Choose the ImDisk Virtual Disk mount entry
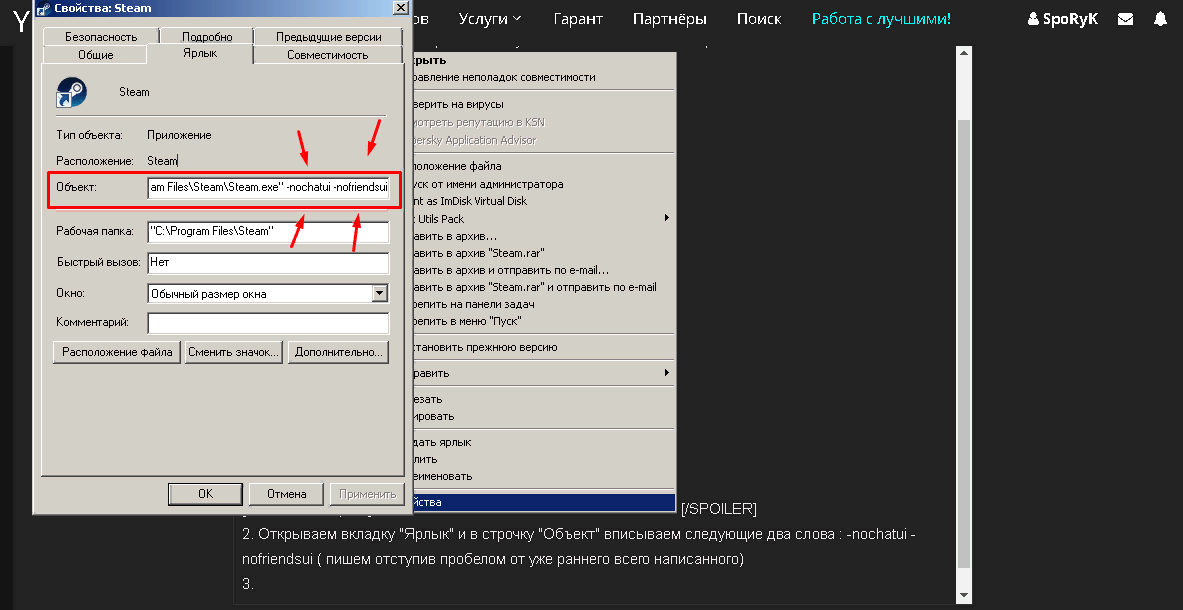This screenshot has width=1183, height=610. pyautogui.click(x=543, y=201)
